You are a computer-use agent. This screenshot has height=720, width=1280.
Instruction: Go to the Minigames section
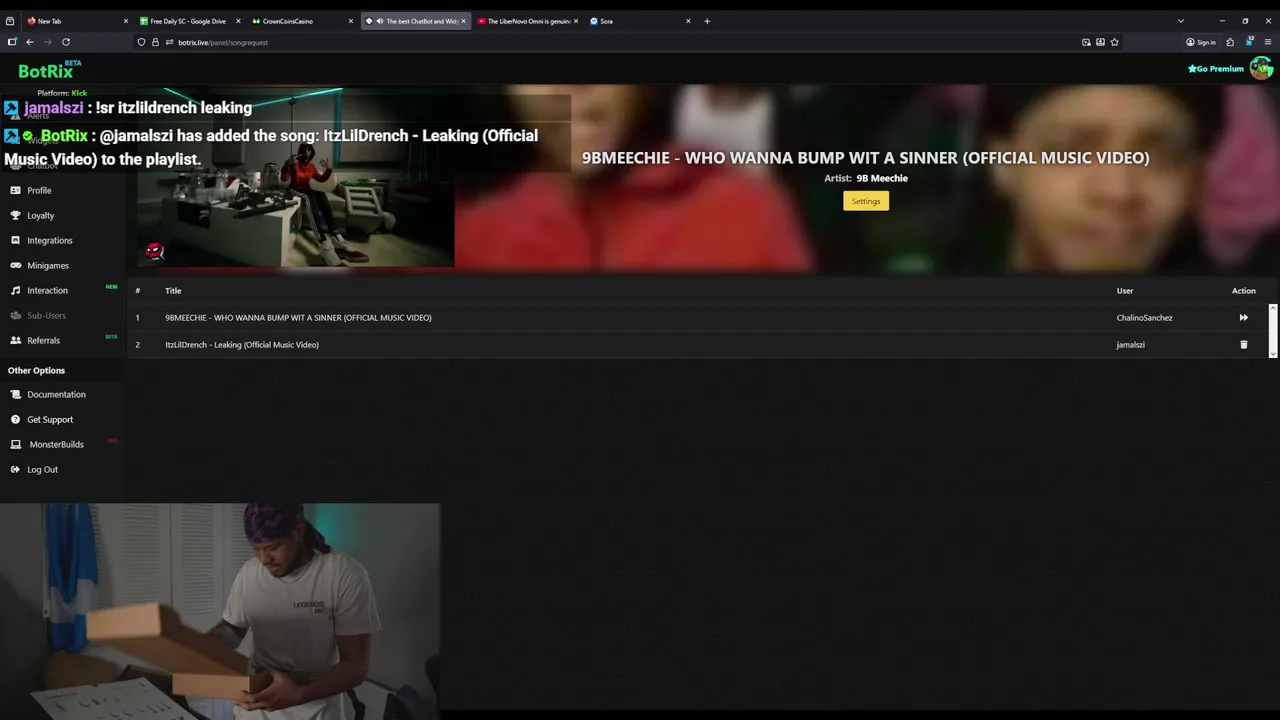[47, 265]
